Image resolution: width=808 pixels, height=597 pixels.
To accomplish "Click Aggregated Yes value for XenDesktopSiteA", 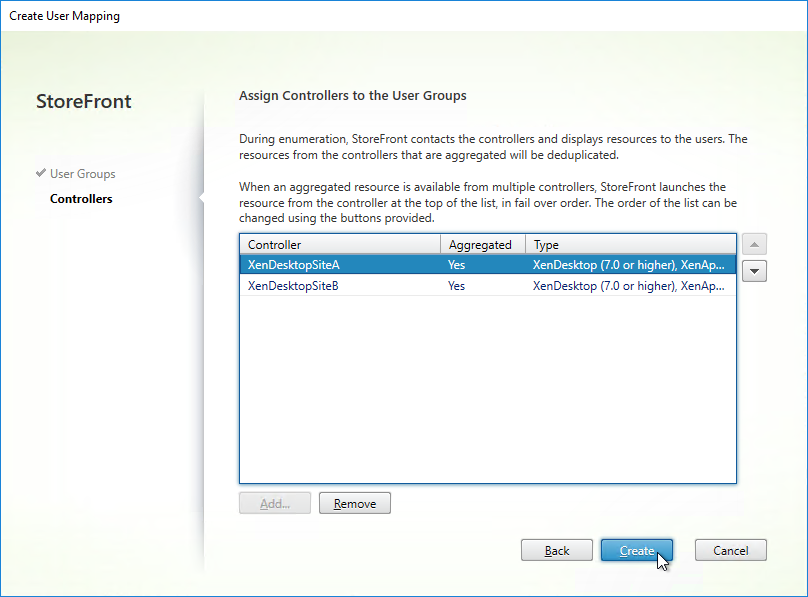I will 457,265.
